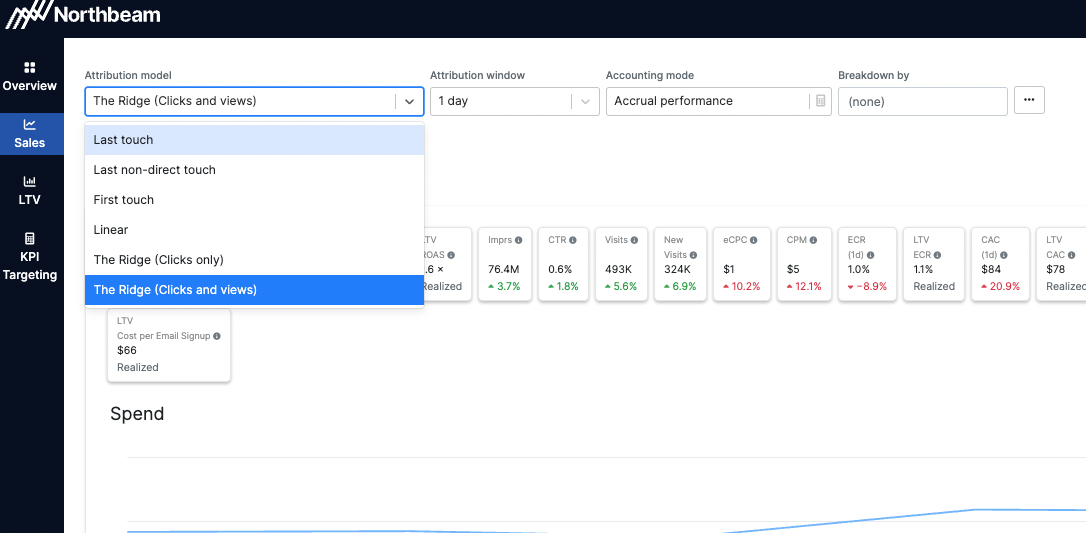The image size is (1086, 533).
Task: Click the CAC (1d) info icon
Action: [1004, 255]
